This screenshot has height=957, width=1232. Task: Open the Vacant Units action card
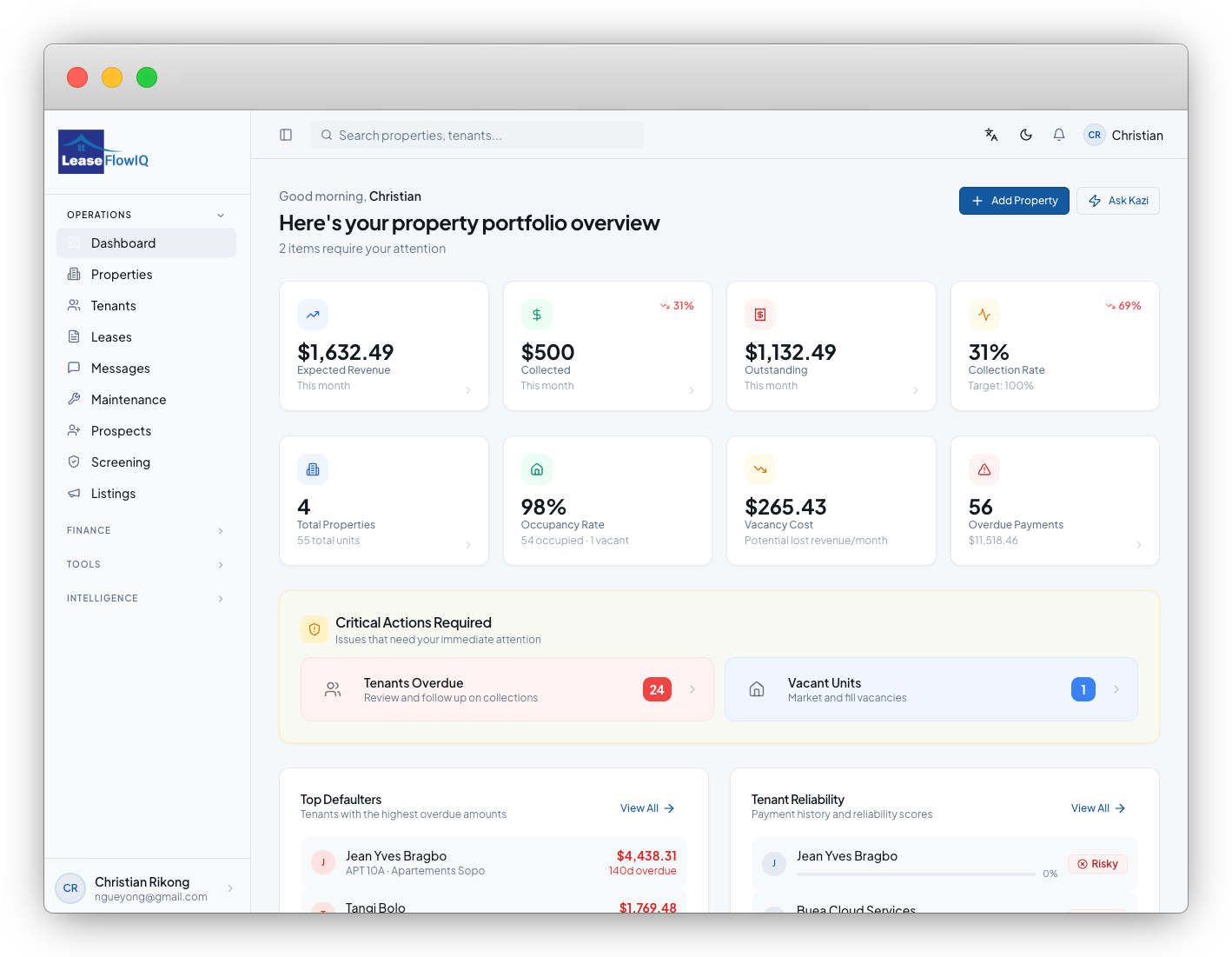click(x=931, y=689)
